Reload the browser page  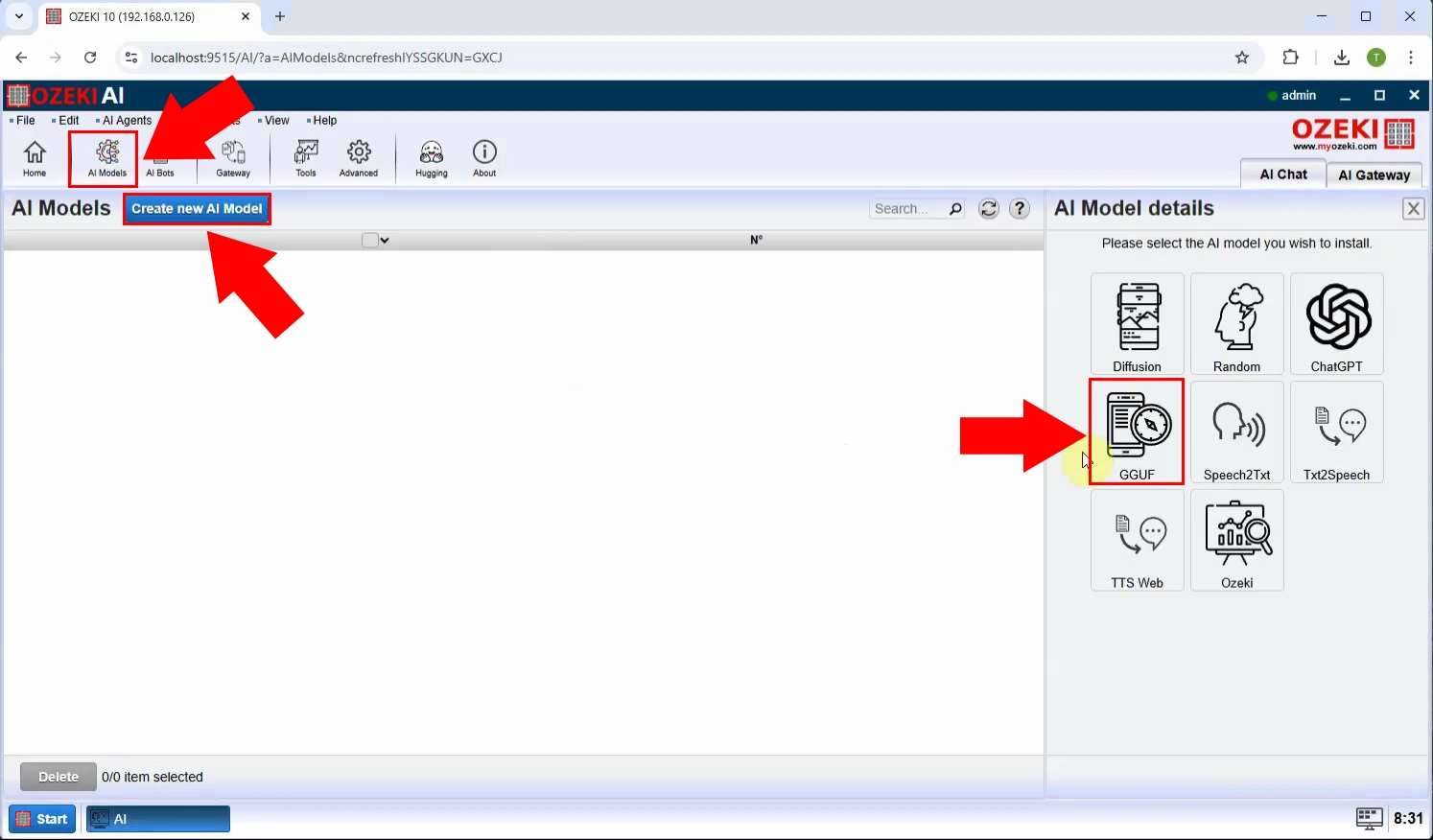tap(90, 58)
